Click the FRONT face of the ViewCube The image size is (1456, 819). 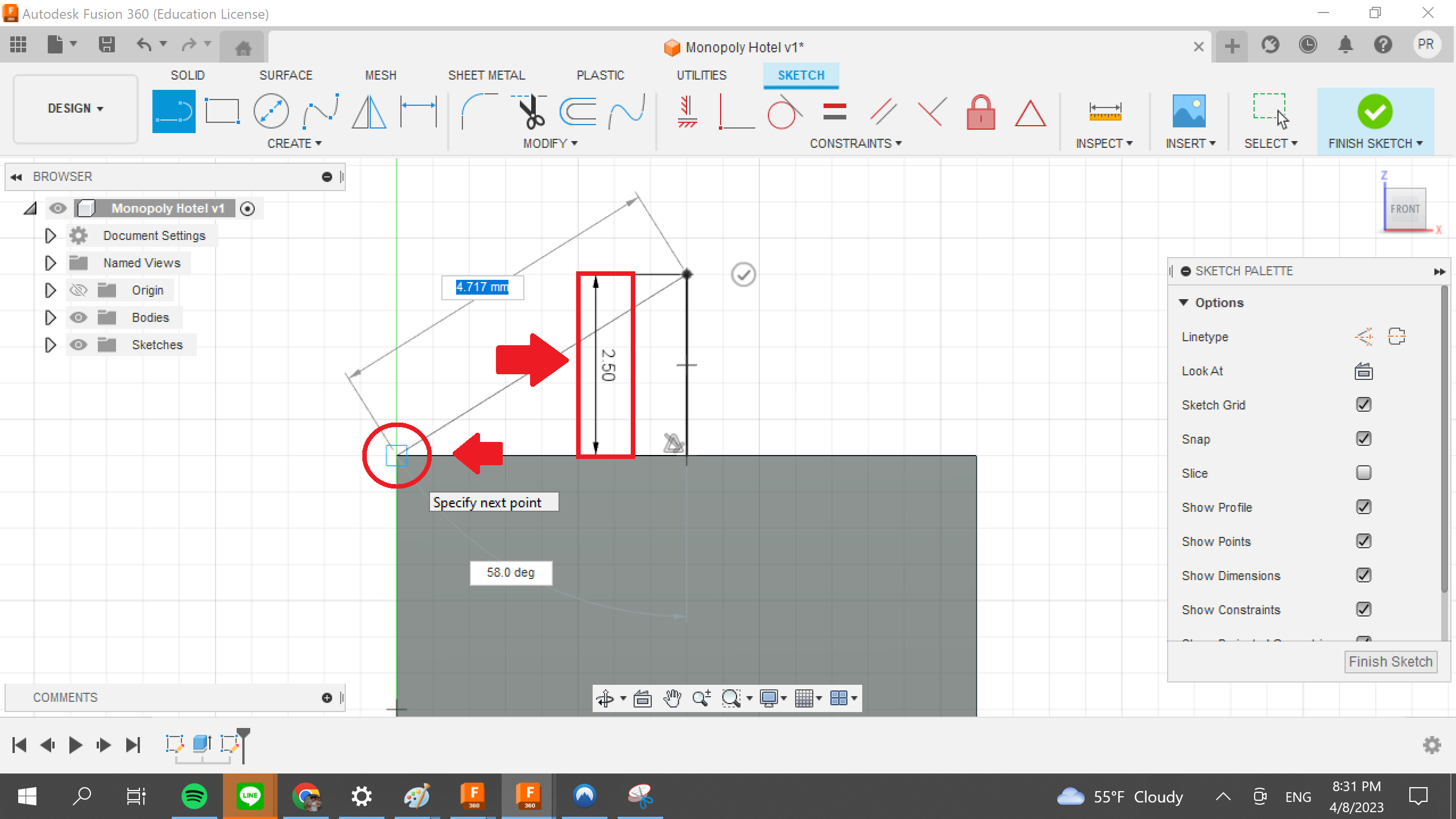click(x=1405, y=209)
